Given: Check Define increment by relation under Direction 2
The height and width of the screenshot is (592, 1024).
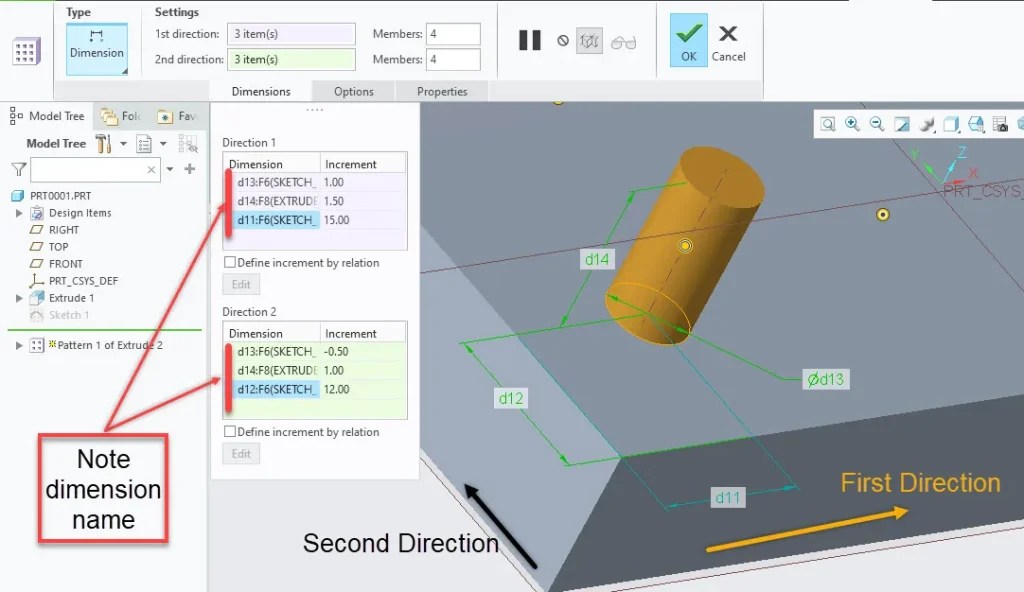Looking at the screenshot, I should point(228,432).
